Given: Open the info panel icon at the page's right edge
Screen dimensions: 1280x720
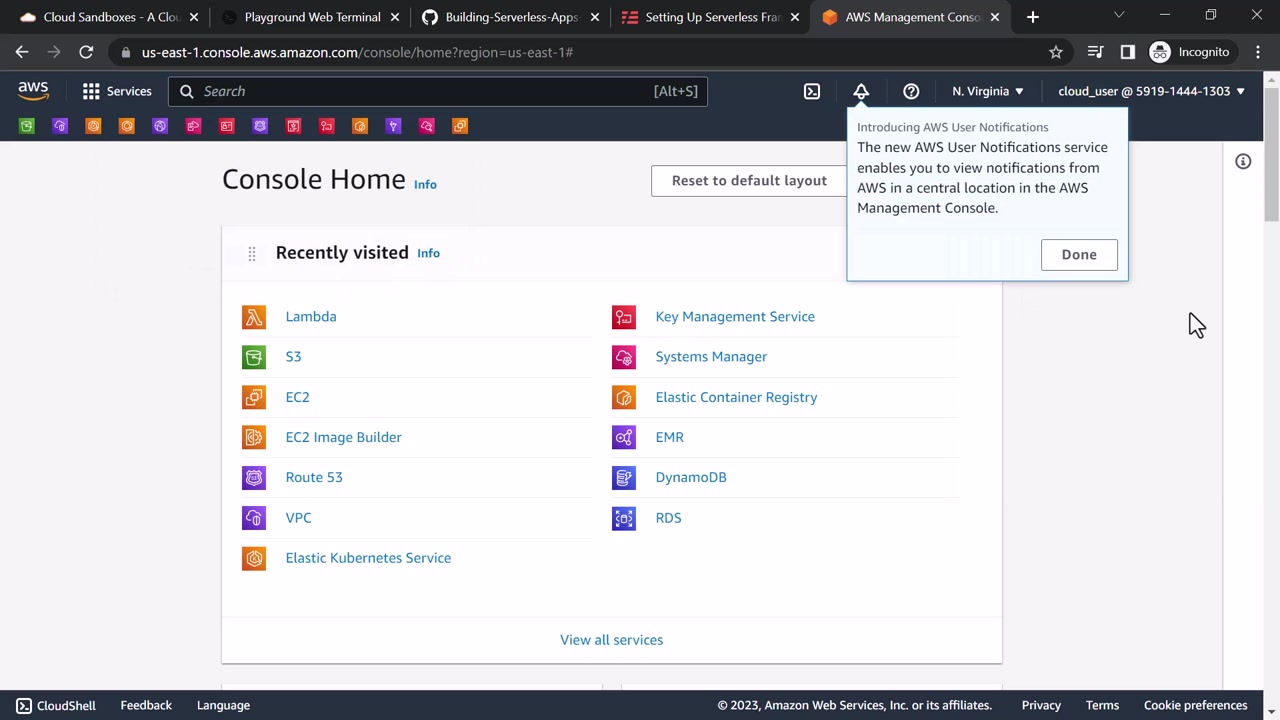Looking at the screenshot, I should 1243,161.
